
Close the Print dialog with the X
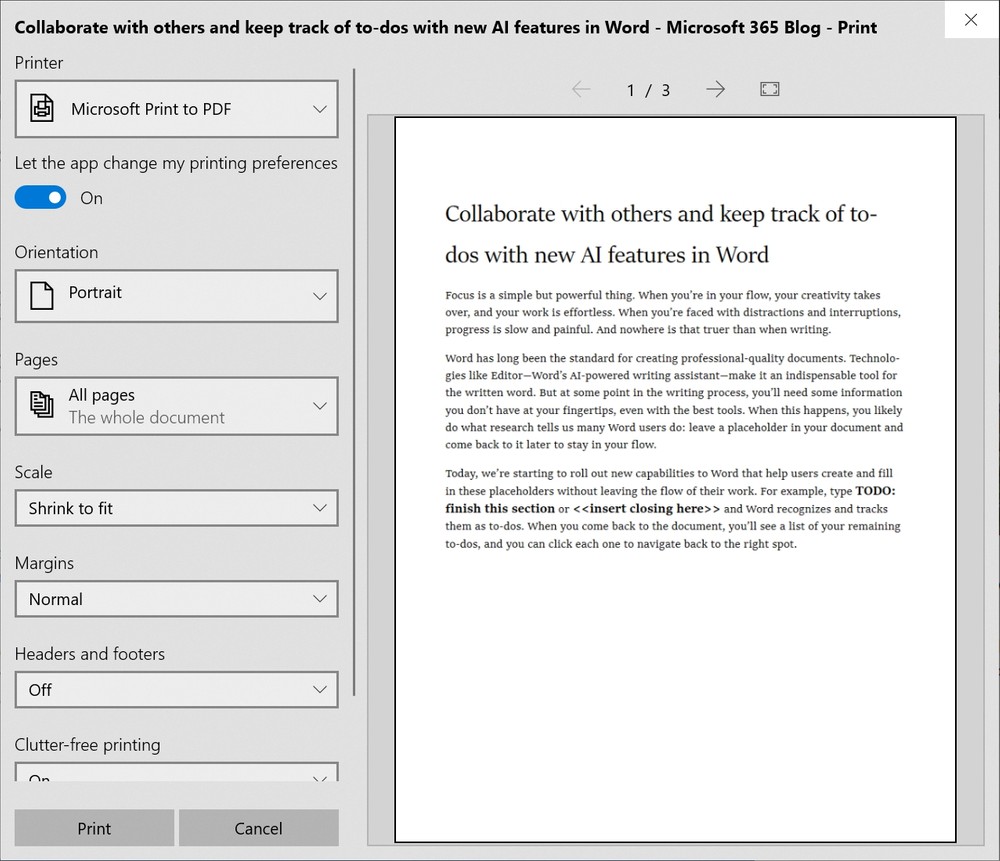coord(970,19)
